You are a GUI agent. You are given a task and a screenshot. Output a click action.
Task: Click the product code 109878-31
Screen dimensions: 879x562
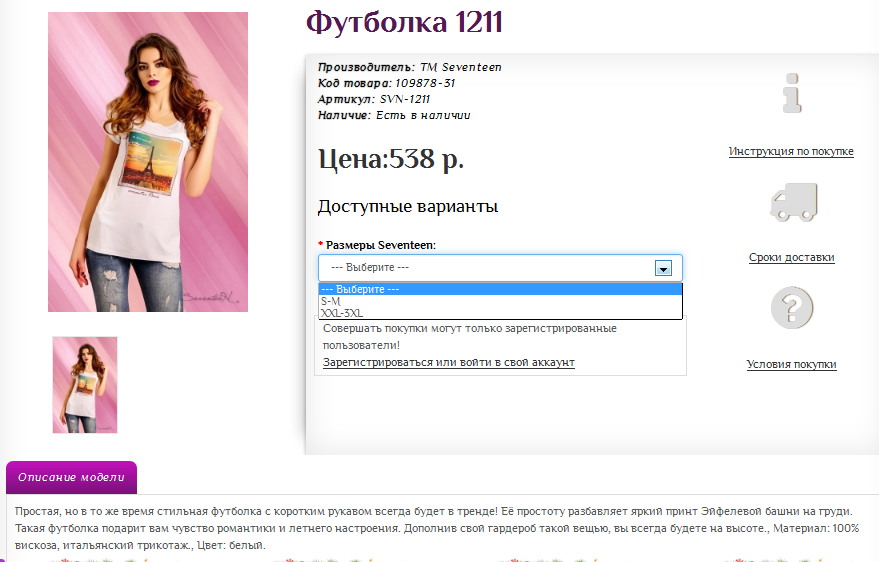(x=425, y=83)
